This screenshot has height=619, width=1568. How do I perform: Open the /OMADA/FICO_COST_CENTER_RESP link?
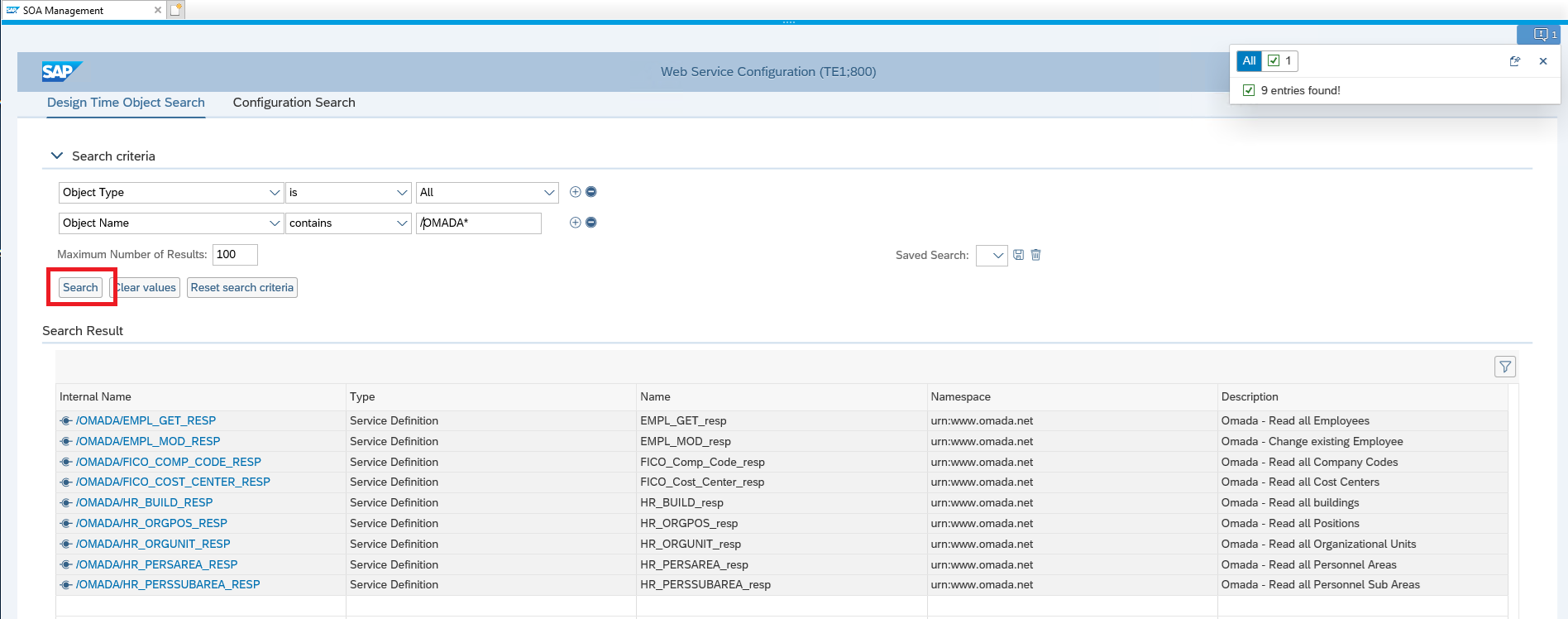pos(173,482)
